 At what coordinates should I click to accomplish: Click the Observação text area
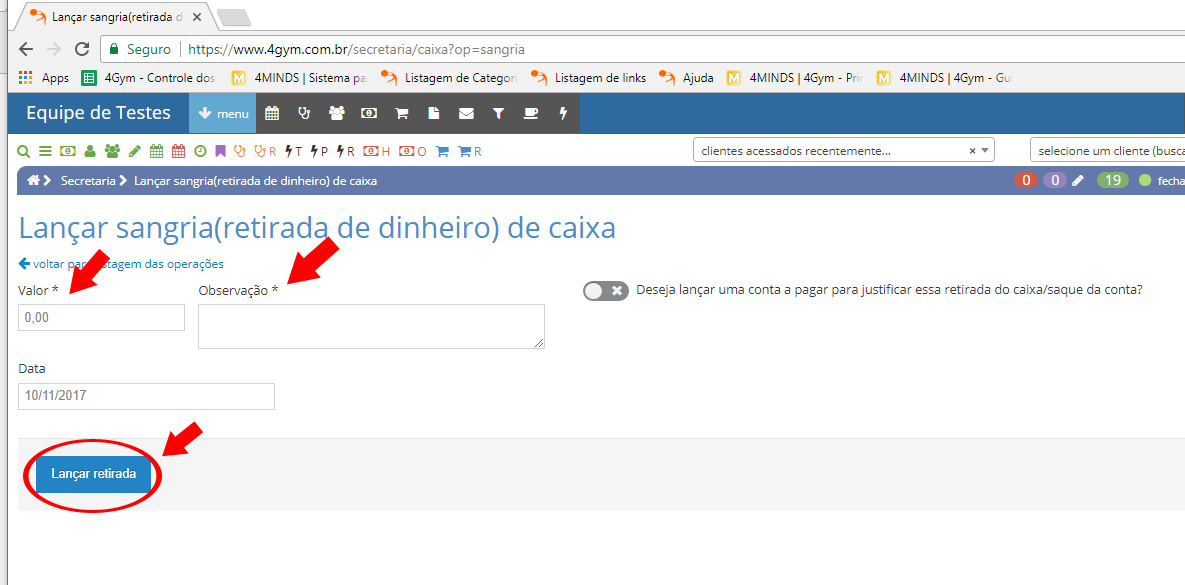point(371,326)
